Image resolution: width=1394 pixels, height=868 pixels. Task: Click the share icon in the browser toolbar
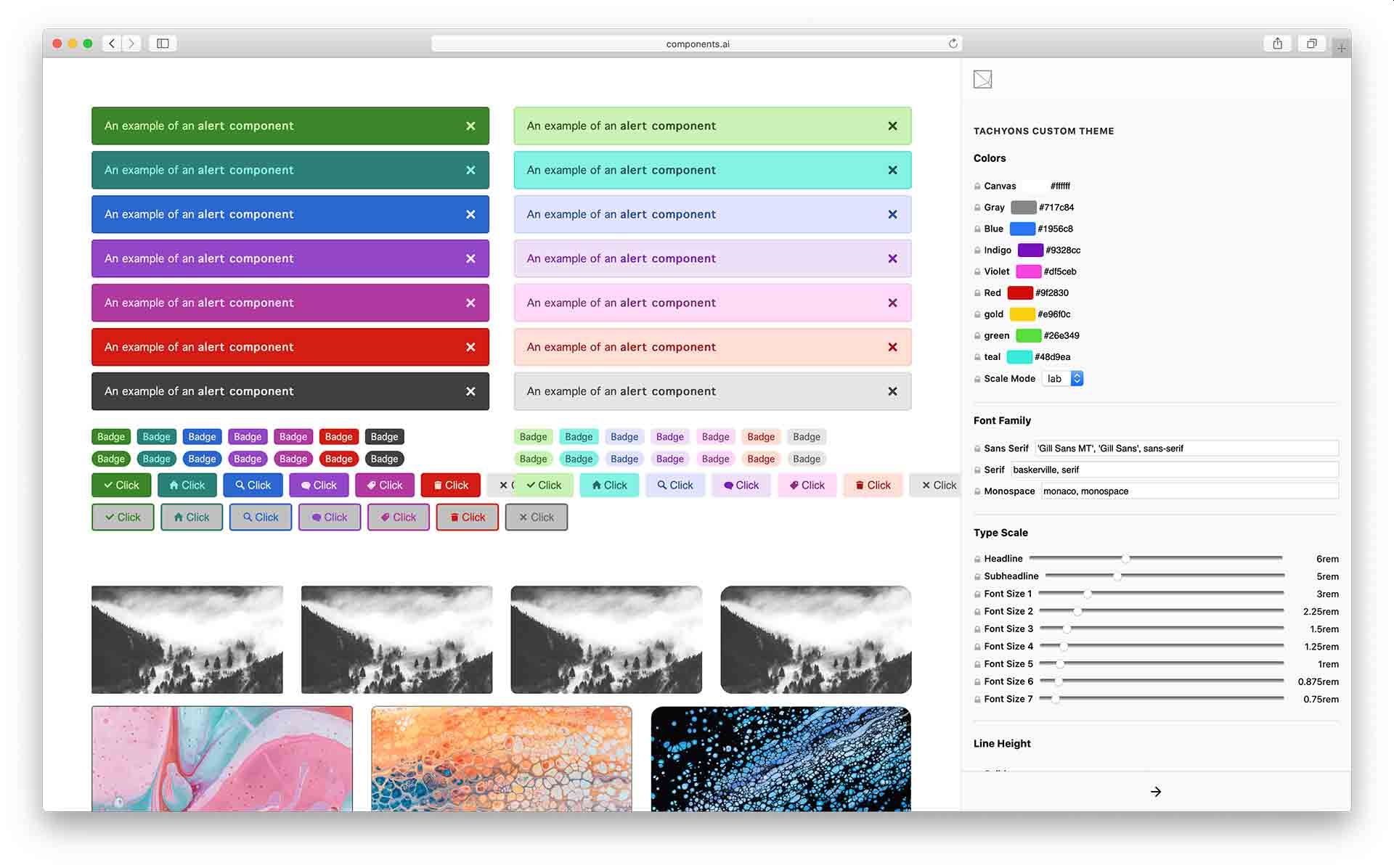(x=1276, y=43)
